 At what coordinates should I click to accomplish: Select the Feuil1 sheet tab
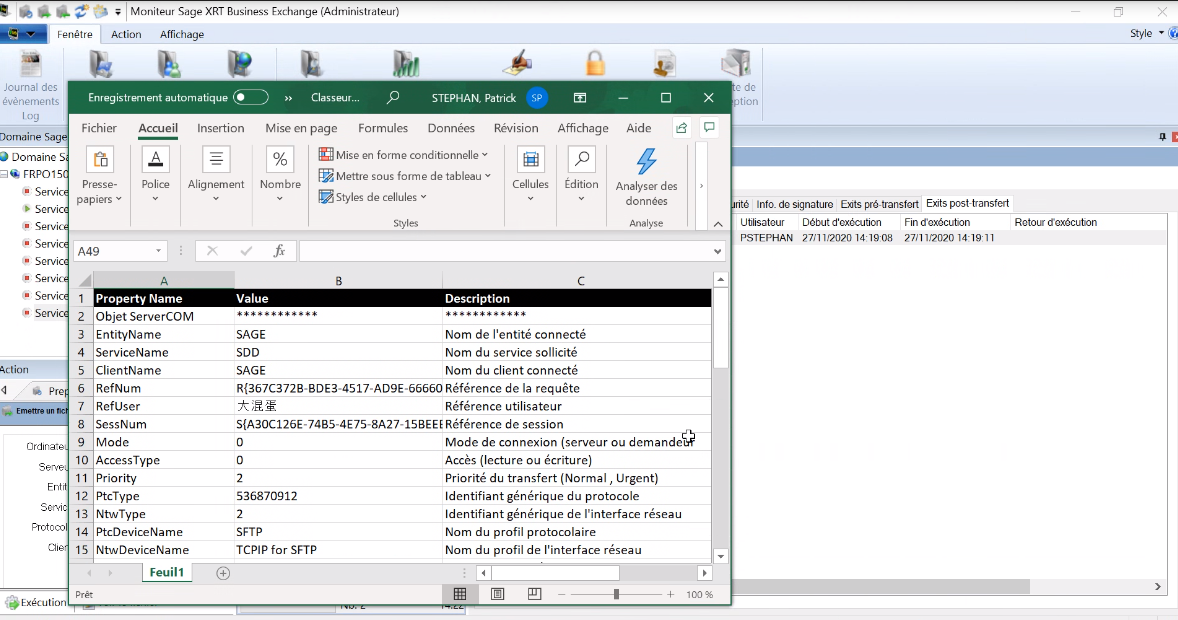pyautogui.click(x=166, y=573)
